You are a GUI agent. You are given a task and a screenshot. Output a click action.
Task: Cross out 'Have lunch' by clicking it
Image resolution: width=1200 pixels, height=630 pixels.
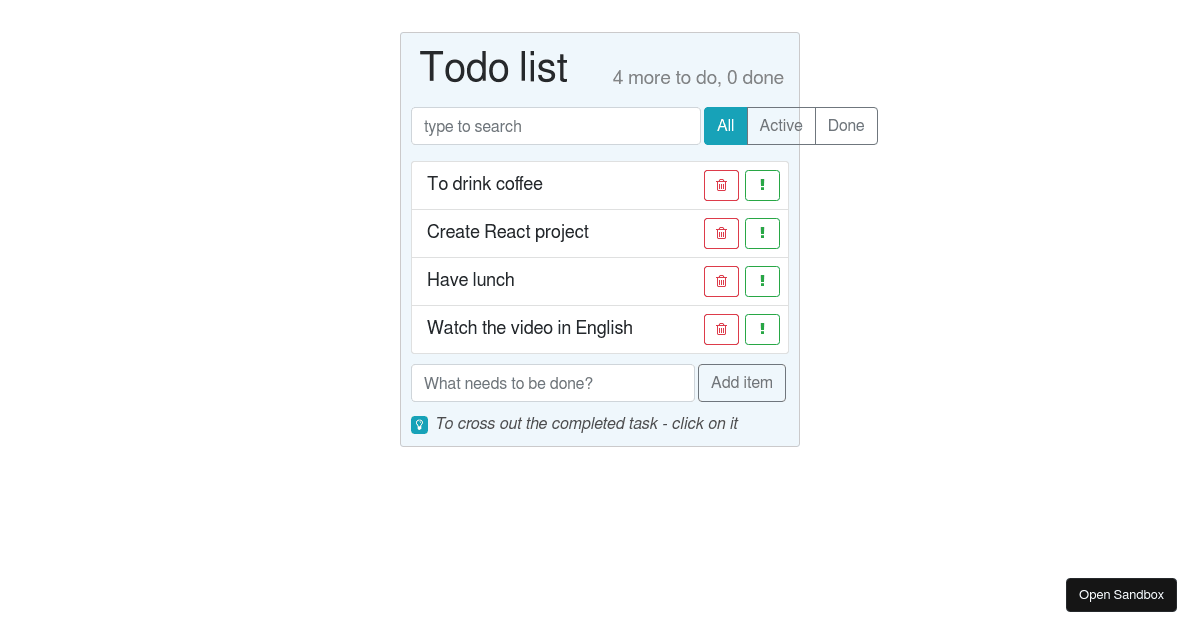pyautogui.click(x=470, y=280)
